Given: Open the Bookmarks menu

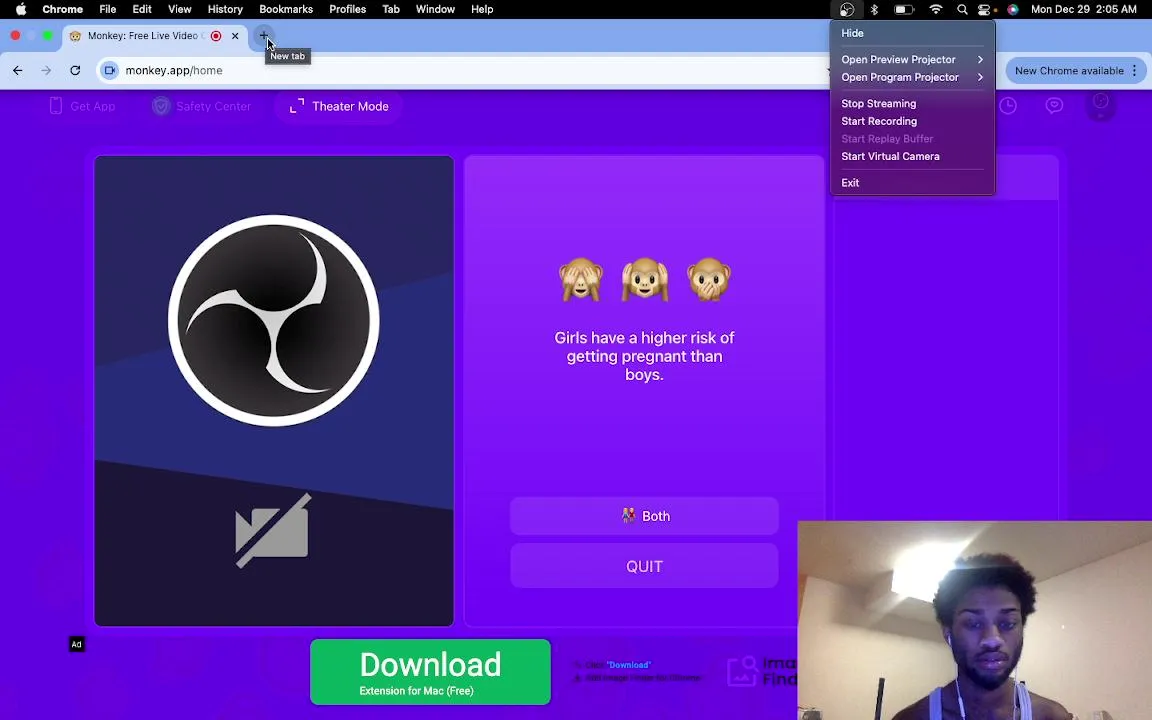Looking at the screenshot, I should 286,10.
